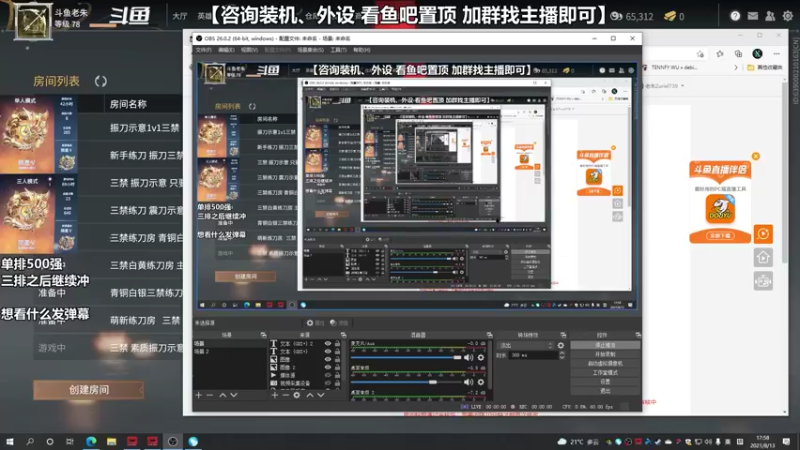Screen dimensions: 800x450
Task: Close the 斗鱼直播伴侣 promo card
Action: (x=756, y=156)
